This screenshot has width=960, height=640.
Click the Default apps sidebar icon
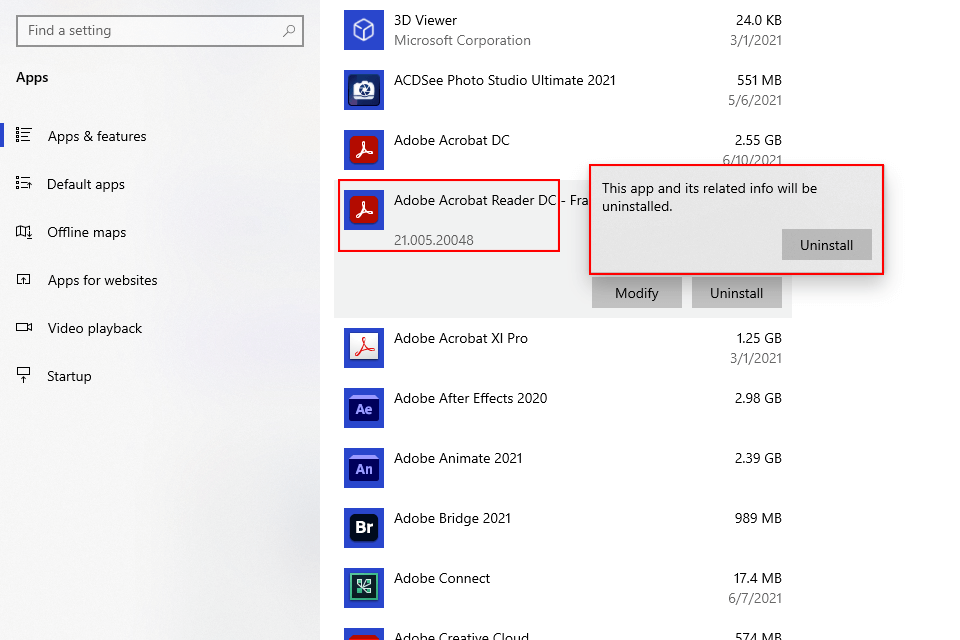tap(23, 183)
